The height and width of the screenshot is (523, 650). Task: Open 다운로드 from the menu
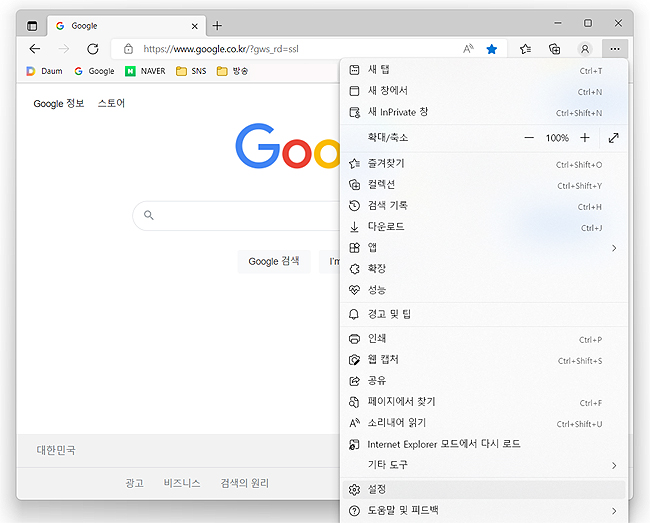click(x=483, y=227)
